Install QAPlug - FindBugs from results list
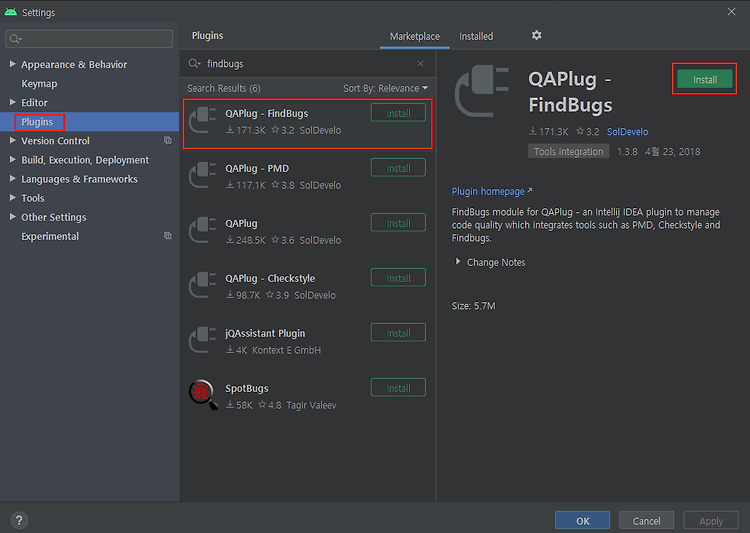This screenshot has width=750, height=533. click(398, 113)
